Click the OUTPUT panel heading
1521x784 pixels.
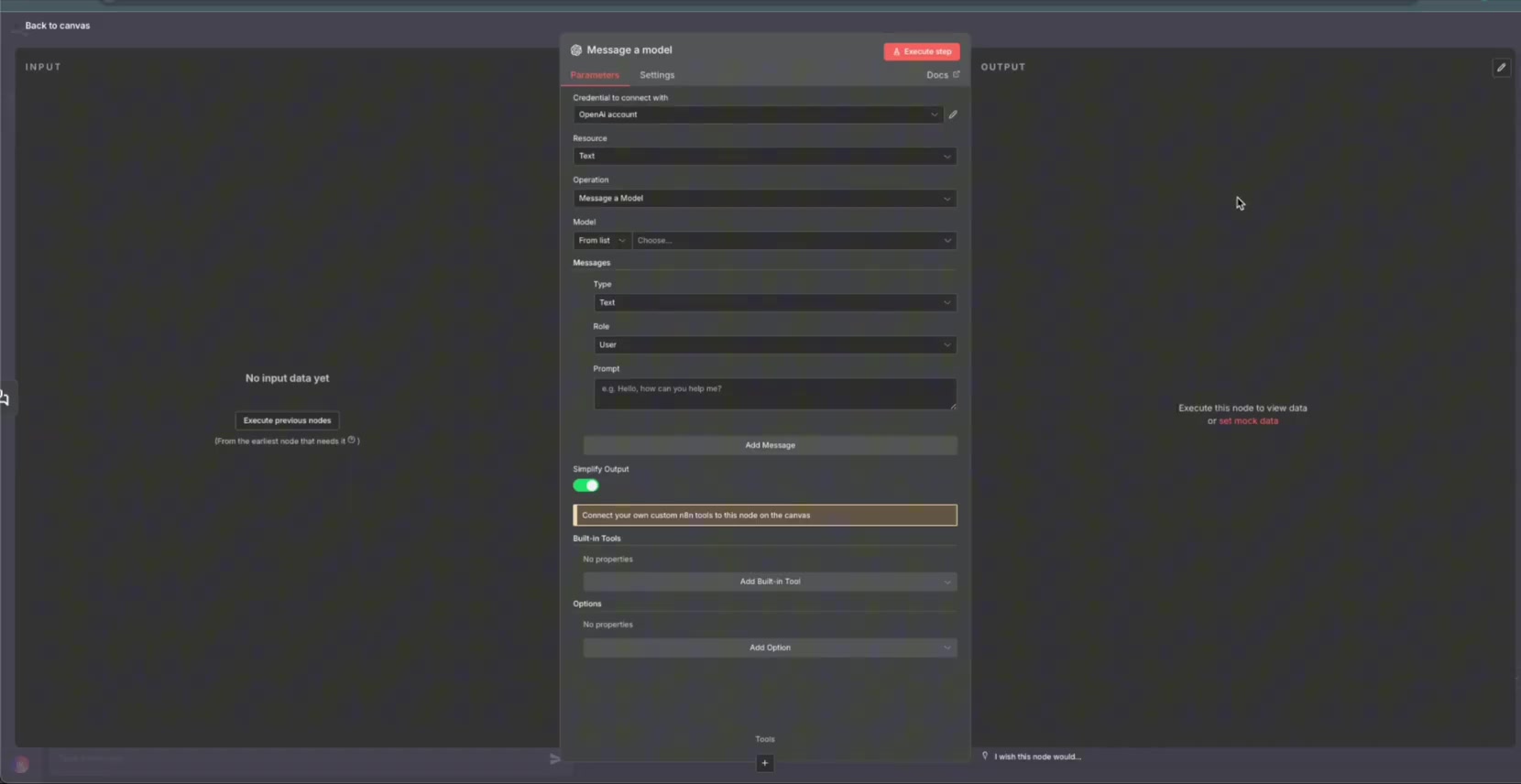(x=1003, y=67)
